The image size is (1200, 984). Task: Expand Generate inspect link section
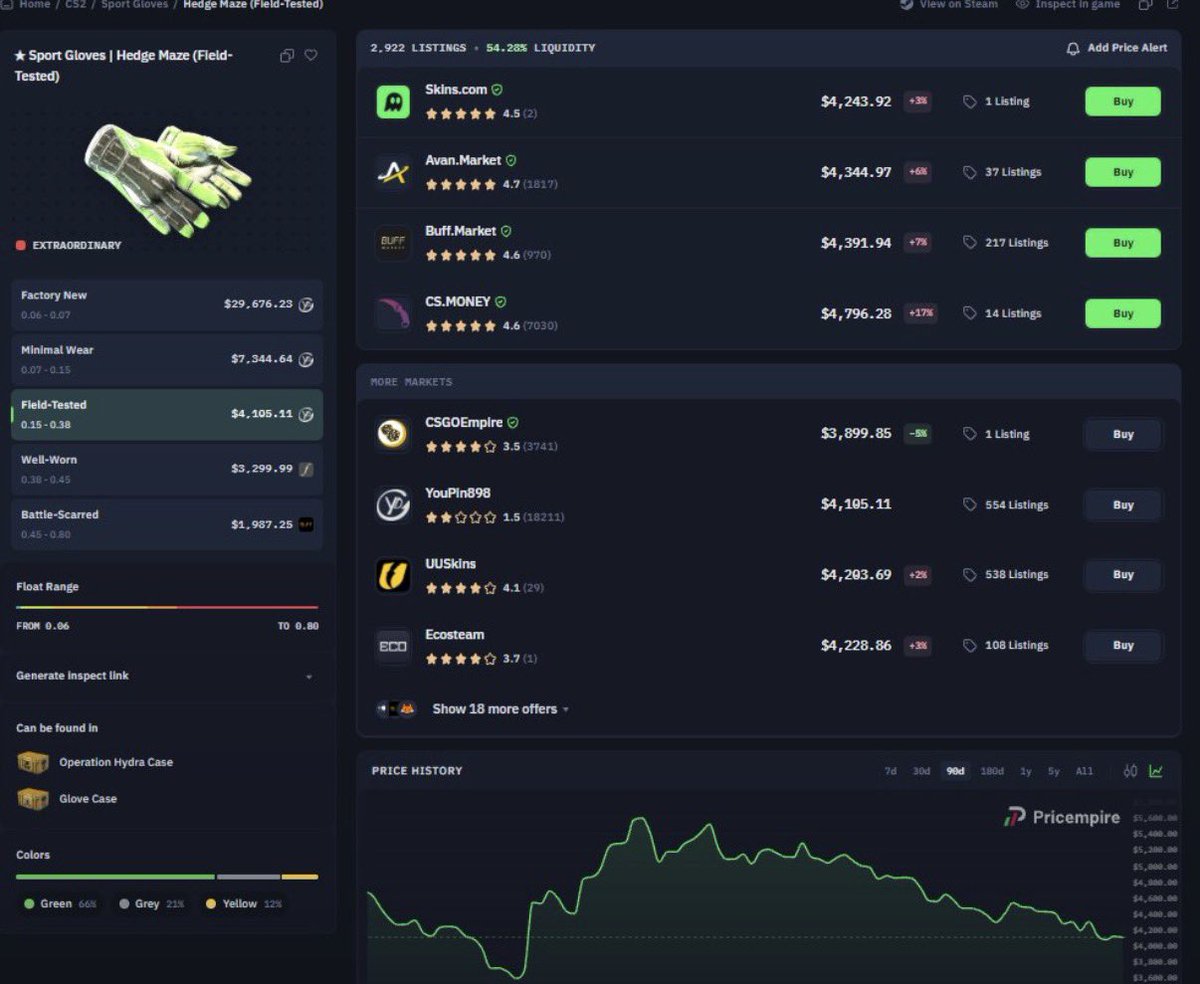pos(166,676)
